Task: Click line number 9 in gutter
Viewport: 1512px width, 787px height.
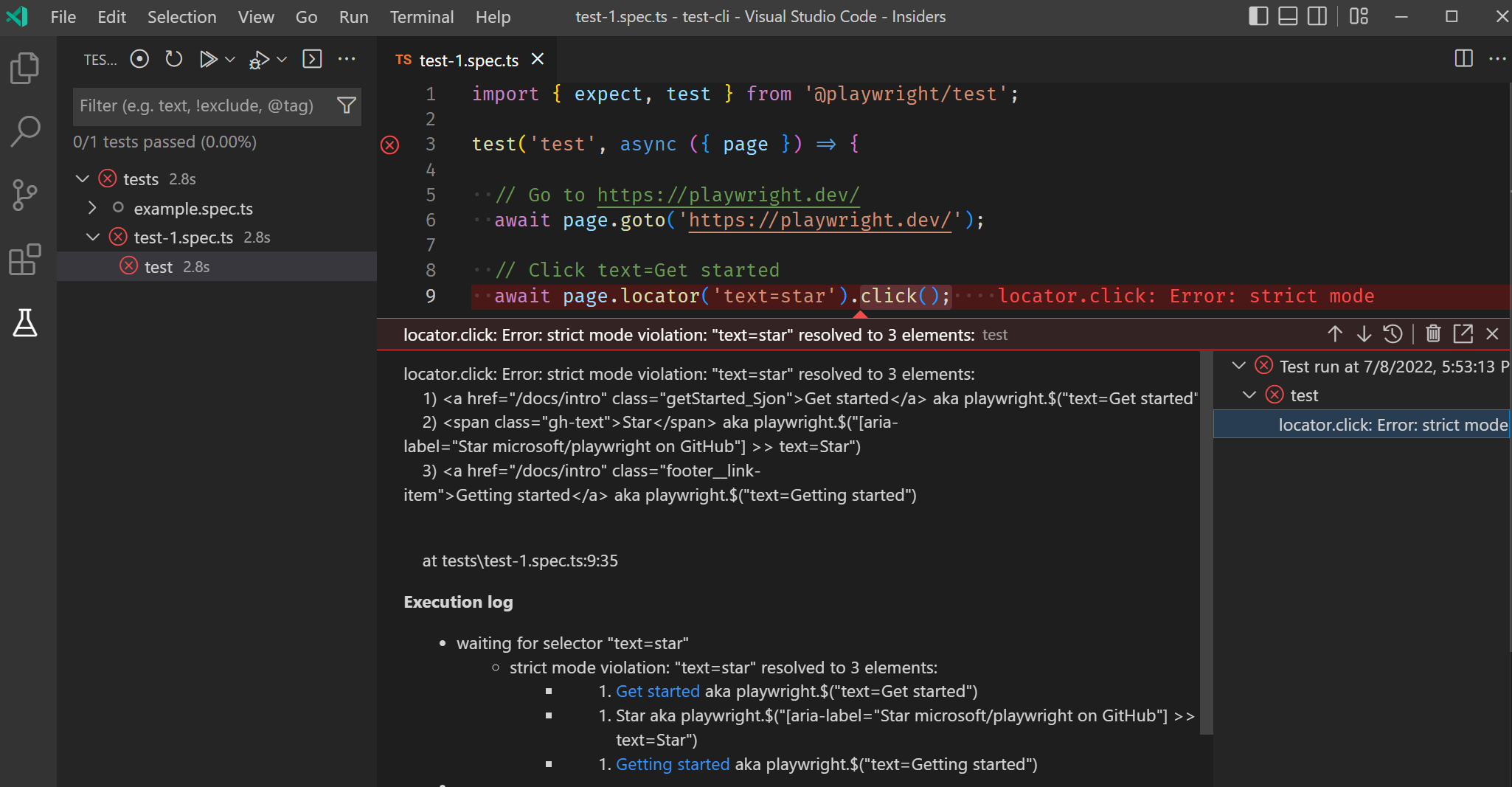Action: pos(430,297)
